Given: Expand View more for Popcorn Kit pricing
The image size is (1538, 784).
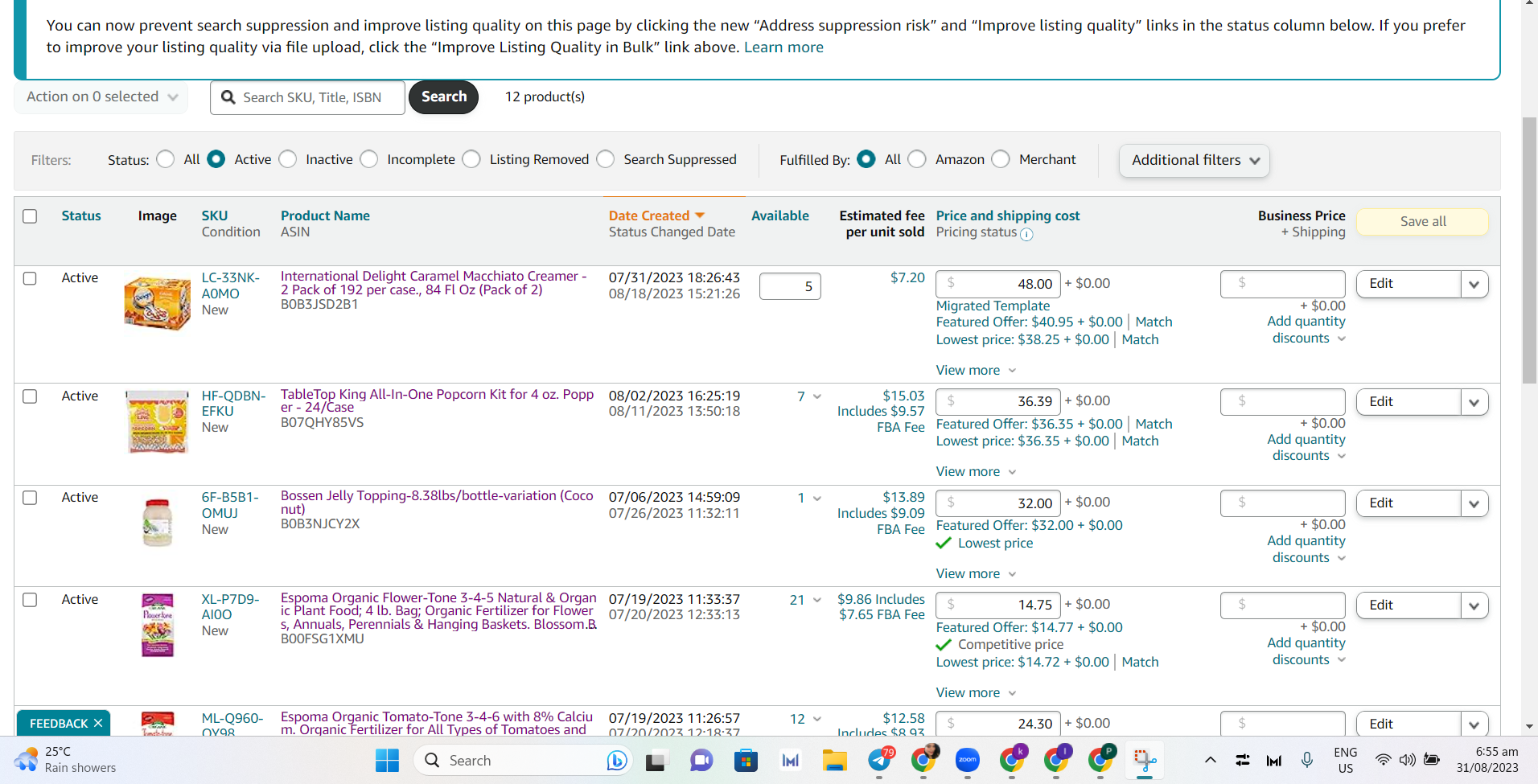Looking at the screenshot, I should point(976,471).
